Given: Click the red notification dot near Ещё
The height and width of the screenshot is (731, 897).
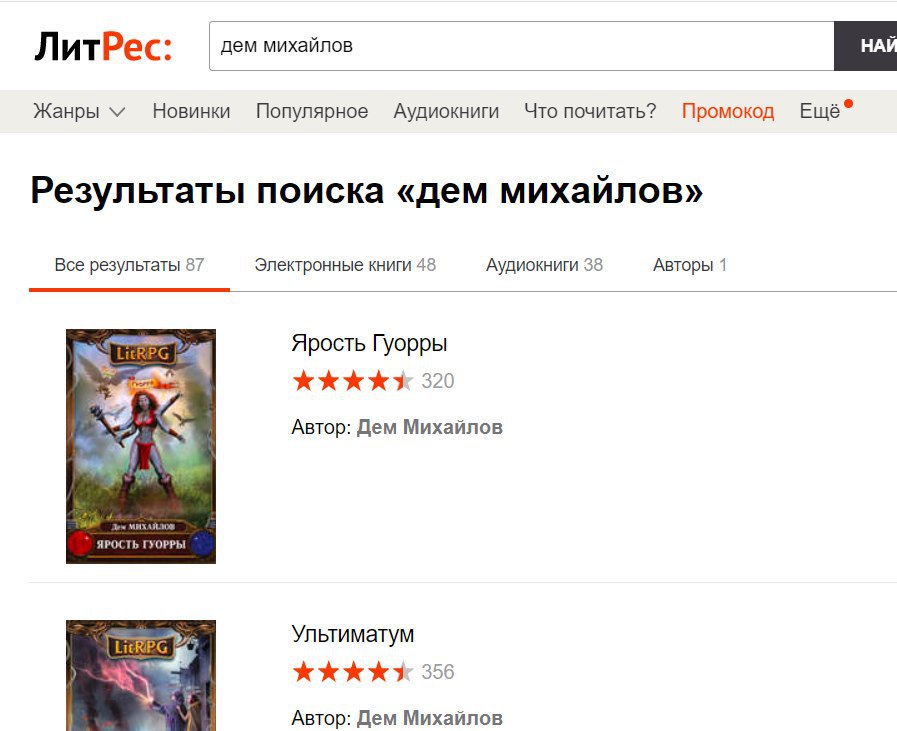Looking at the screenshot, I should click(x=848, y=104).
